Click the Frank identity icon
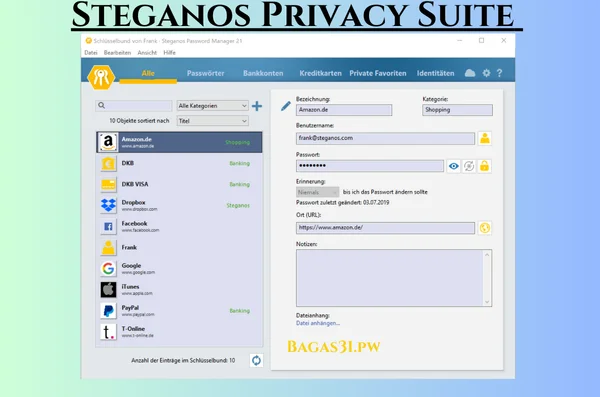The image size is (600, 397). pos(108,248)
